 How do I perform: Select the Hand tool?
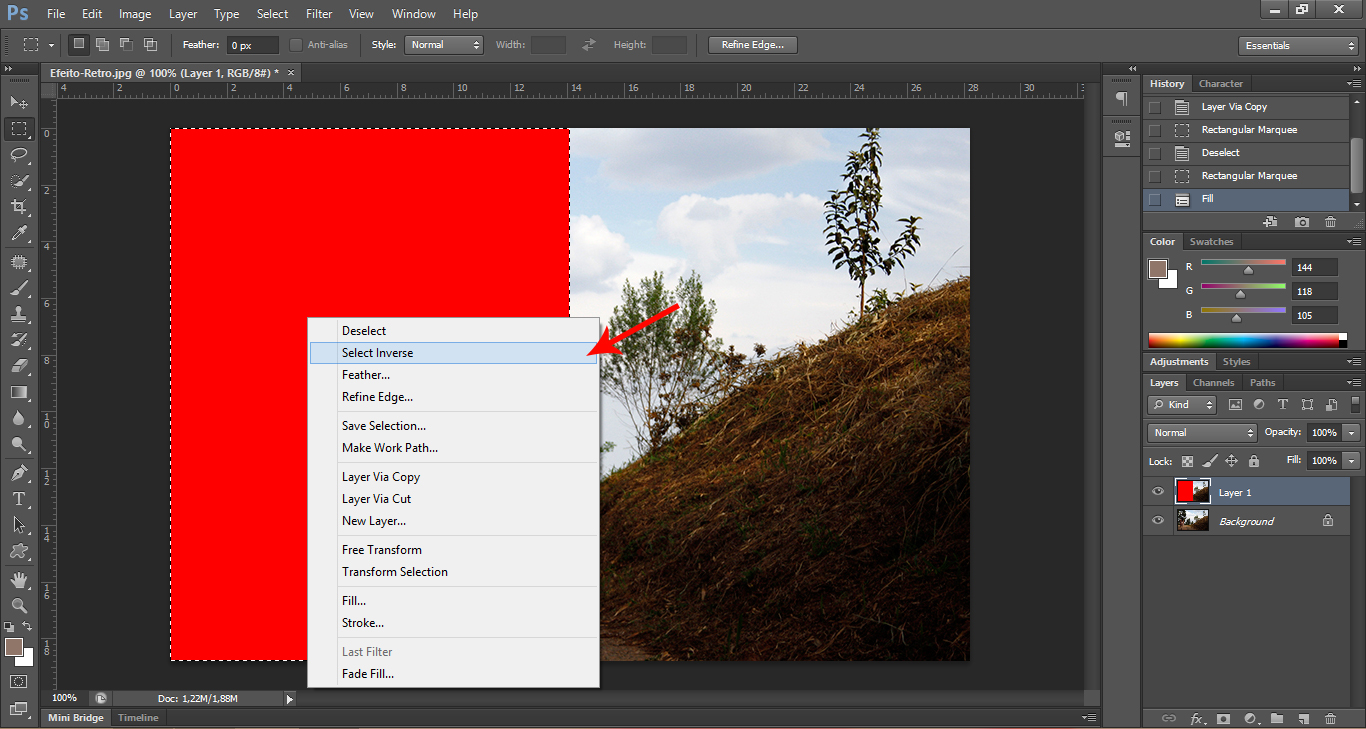[19, 580]
